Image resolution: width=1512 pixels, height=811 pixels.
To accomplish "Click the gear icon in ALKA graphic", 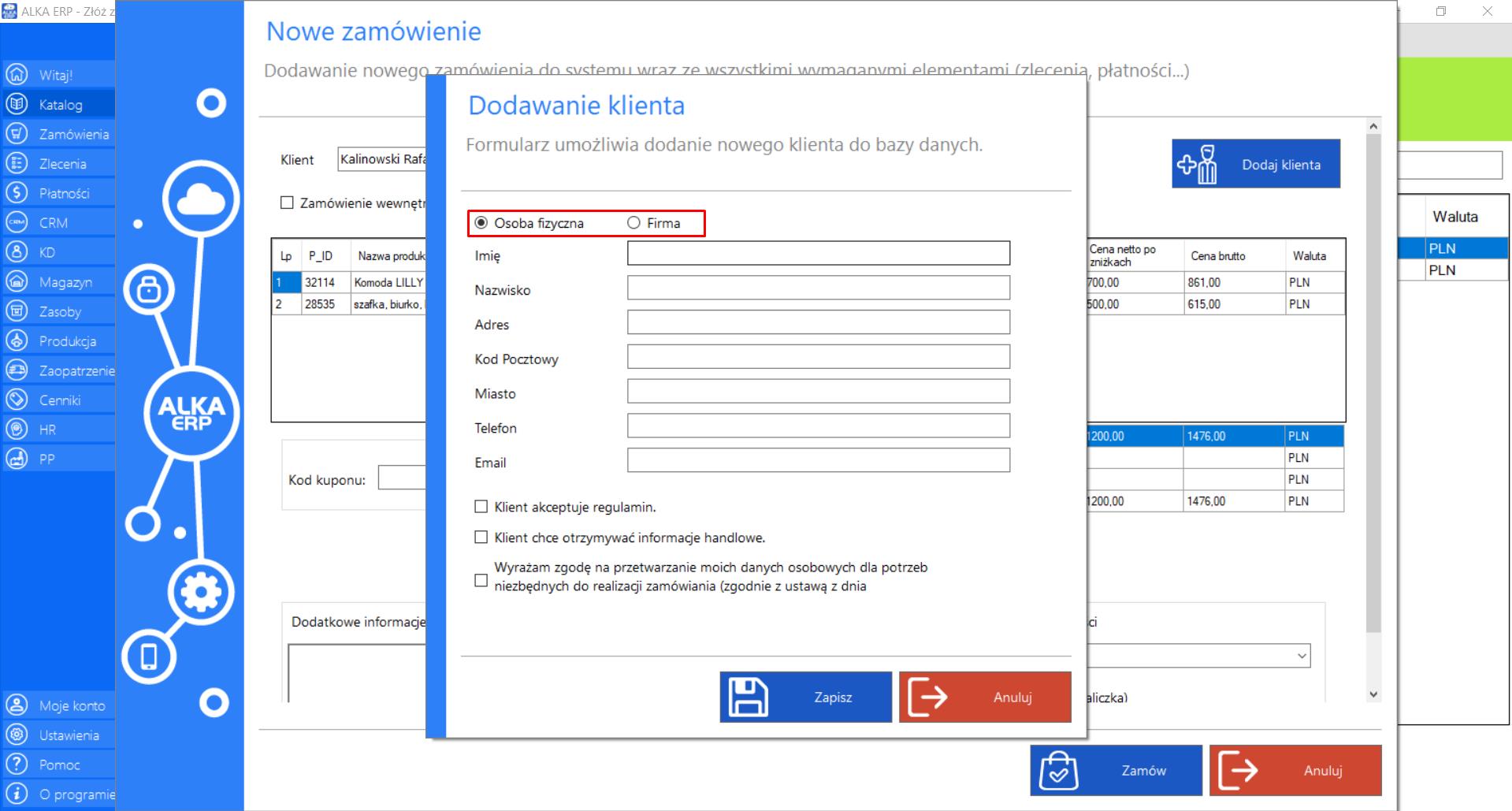I will pos(201,592).
